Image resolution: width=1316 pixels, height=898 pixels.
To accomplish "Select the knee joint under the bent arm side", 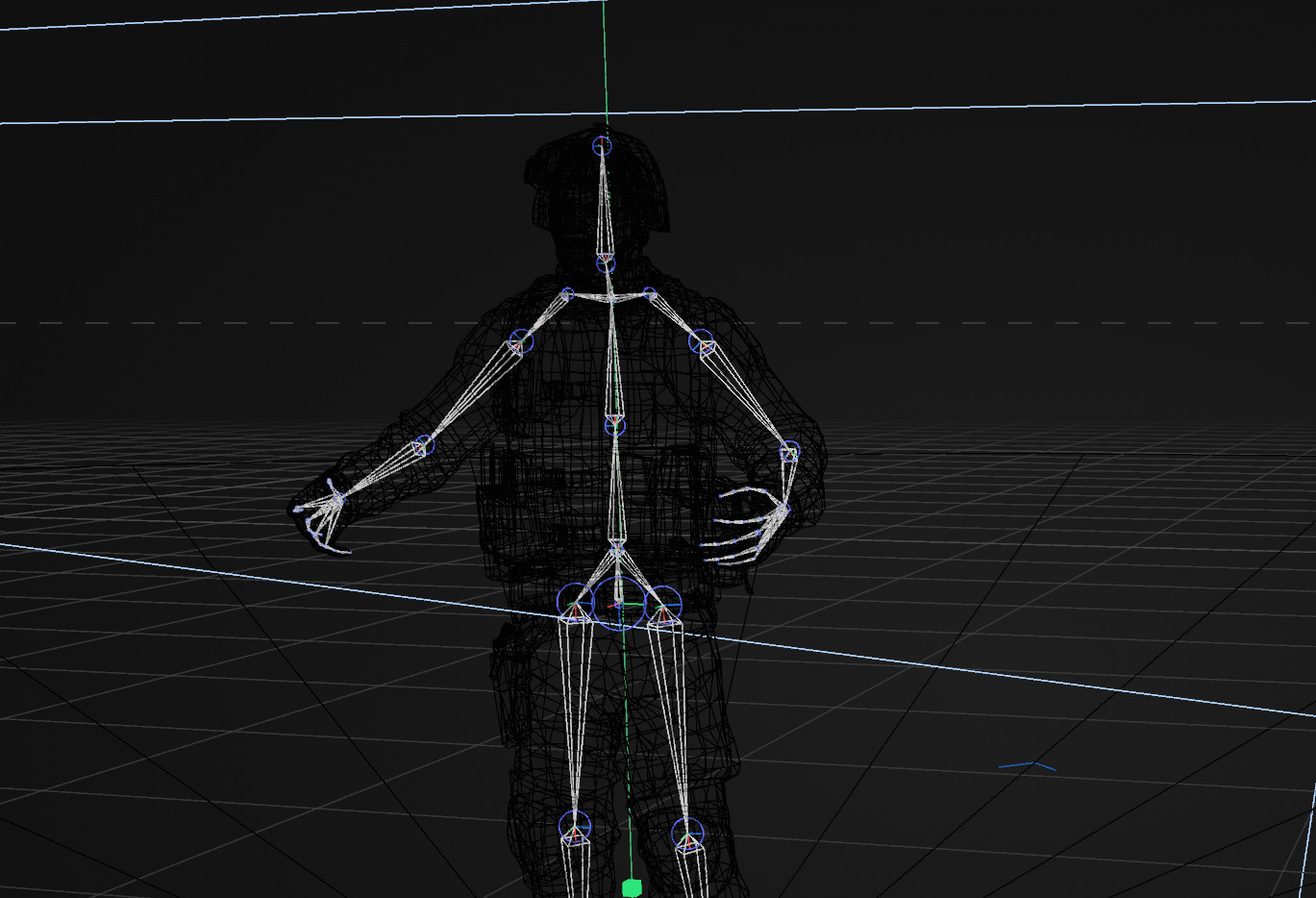I will 687,835.
